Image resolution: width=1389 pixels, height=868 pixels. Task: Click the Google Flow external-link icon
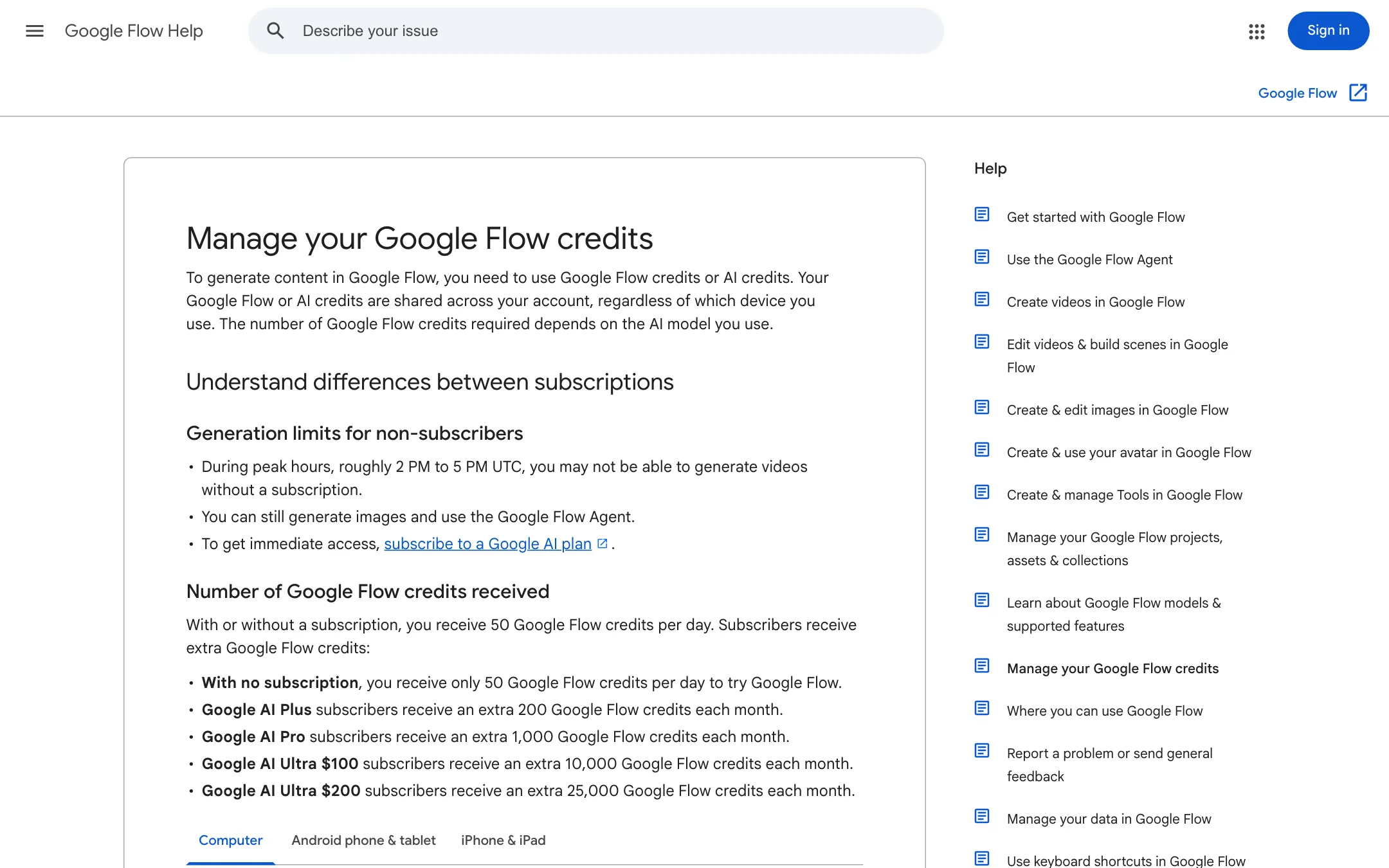pos(1358,93)
